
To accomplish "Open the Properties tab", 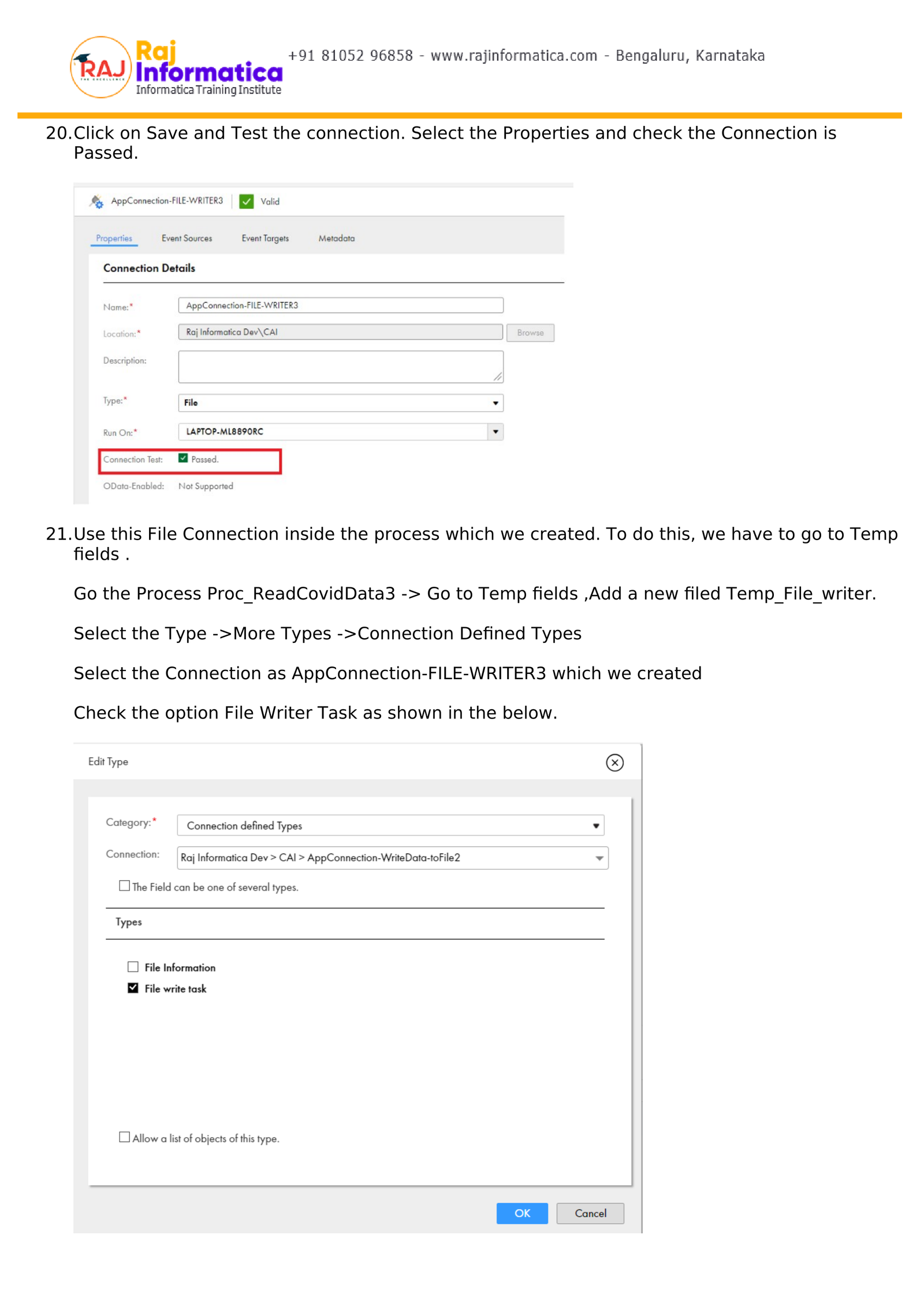I will (x=114, y=239).
